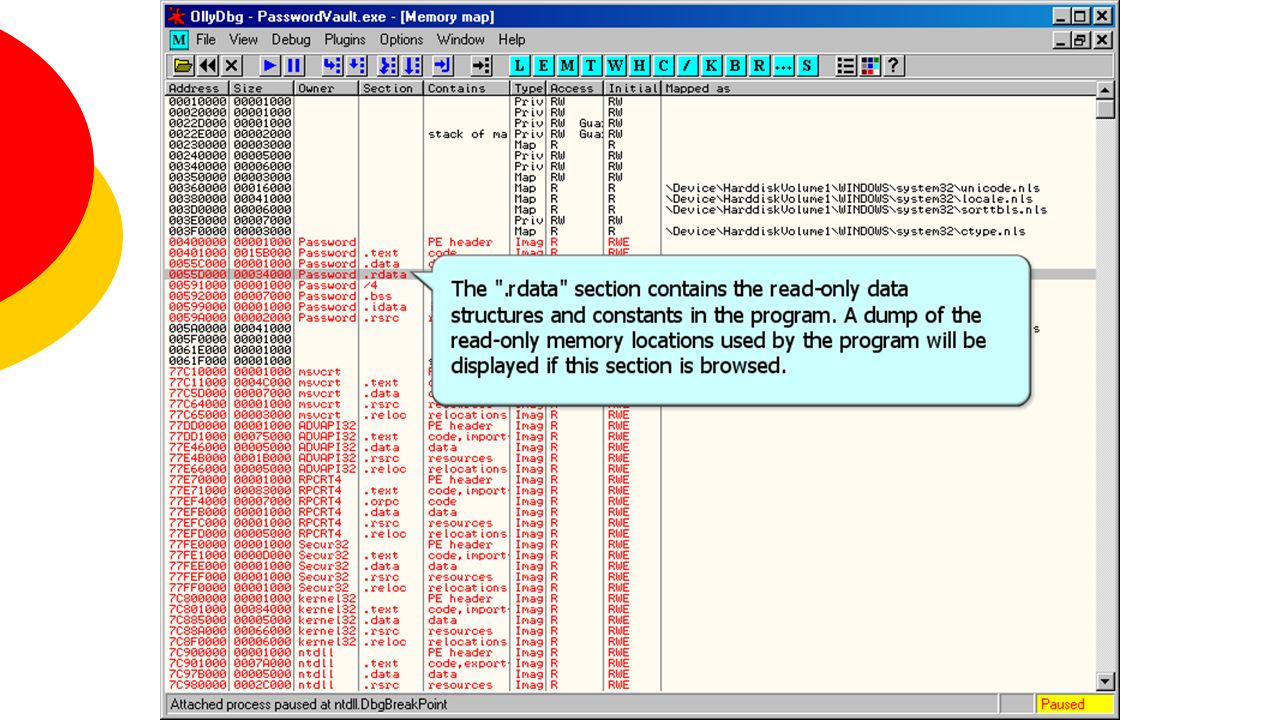1280x720 pixels.
Task: Show CPU window via C button
Action: 663,66
